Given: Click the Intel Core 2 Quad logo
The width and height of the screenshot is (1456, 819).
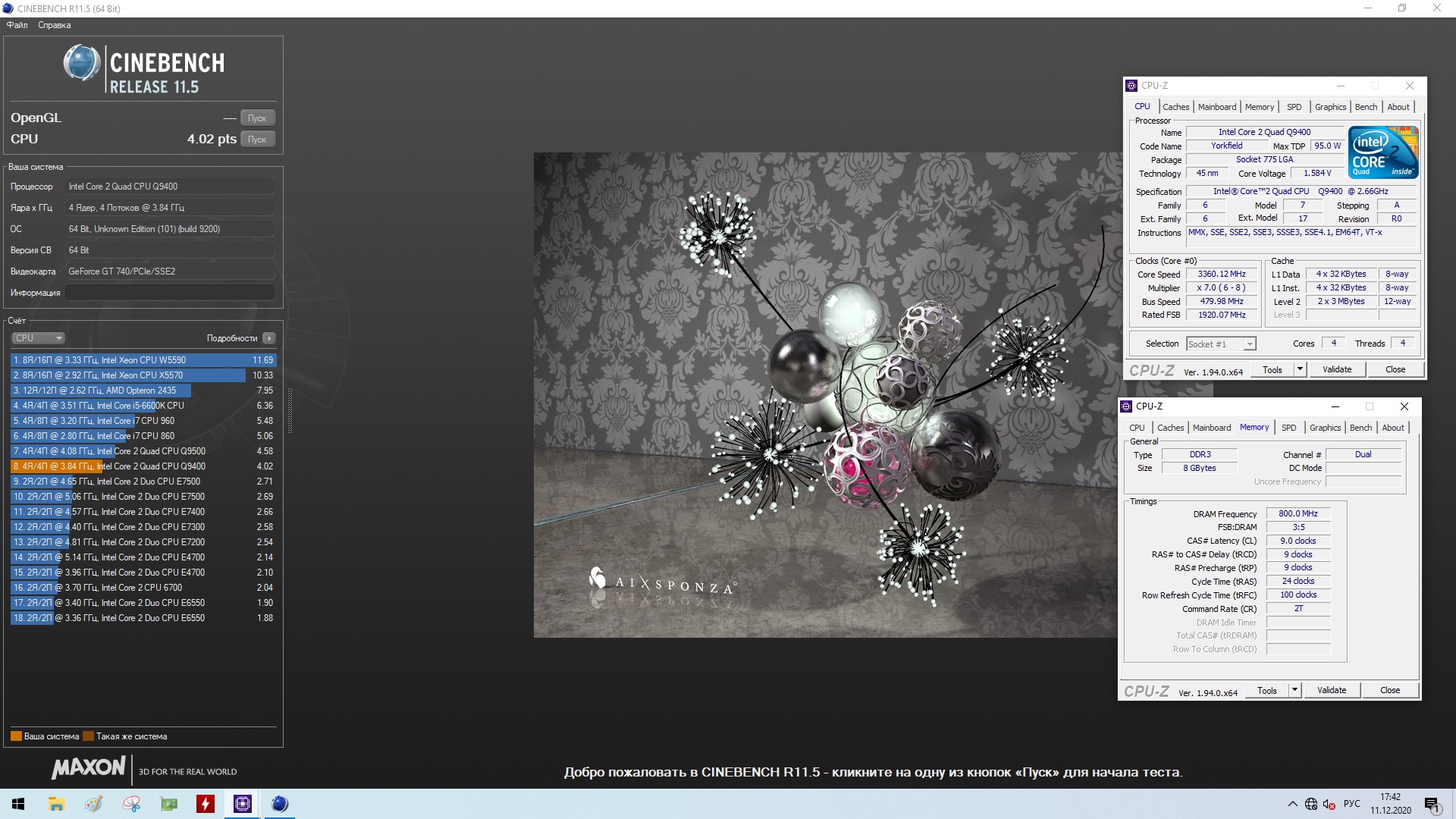Looking at the screenshot, I should point(1383,153).
